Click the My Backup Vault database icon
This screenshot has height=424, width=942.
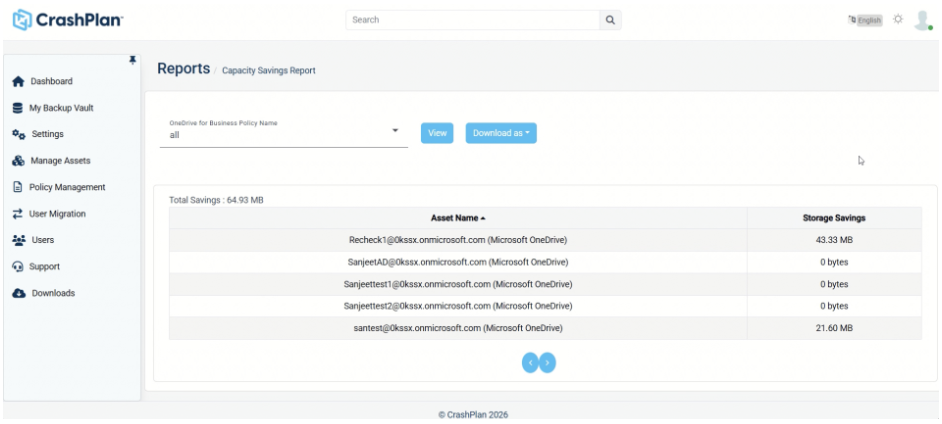point(17,108)
